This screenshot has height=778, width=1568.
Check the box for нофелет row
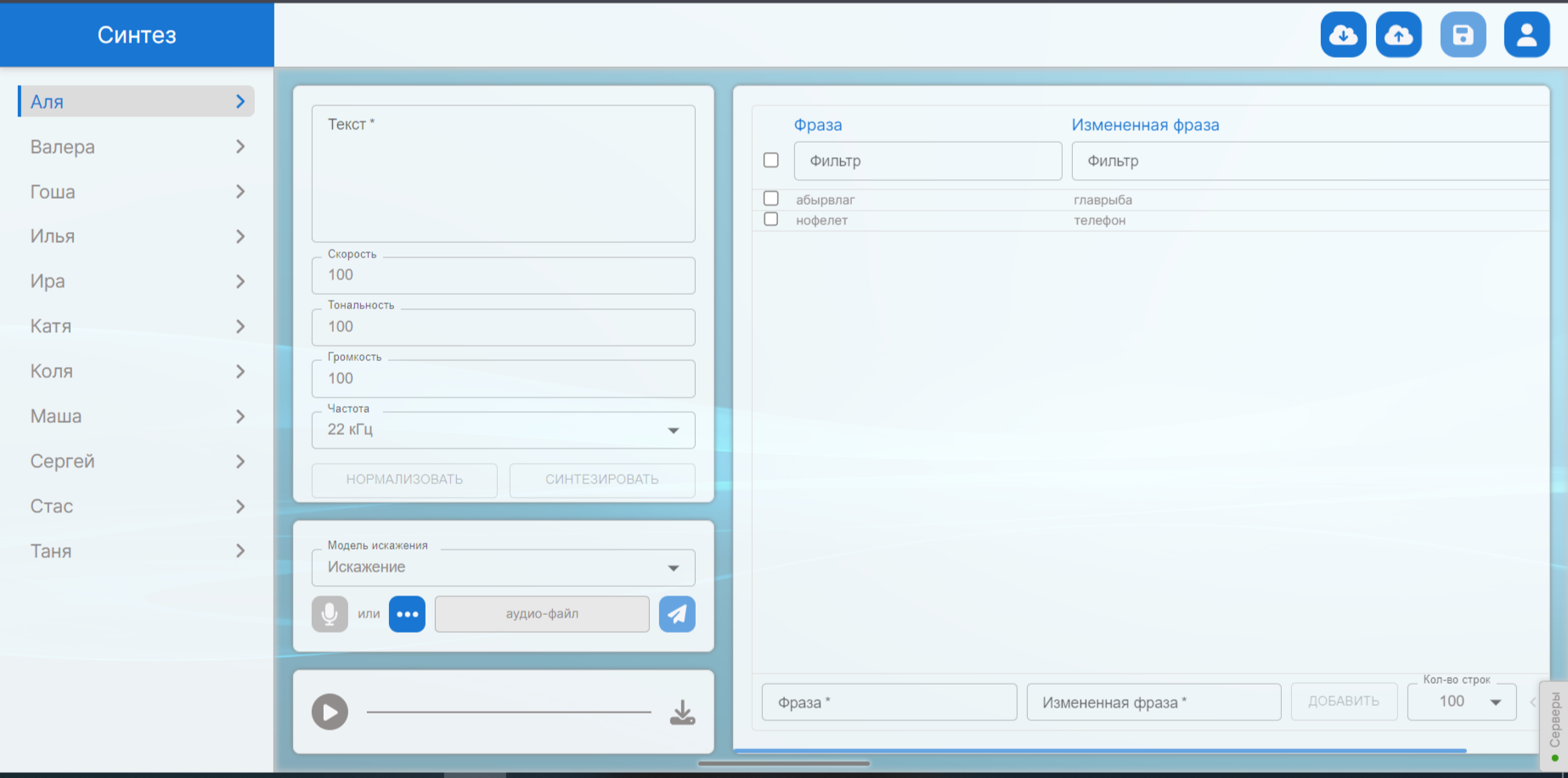(771, 219)
